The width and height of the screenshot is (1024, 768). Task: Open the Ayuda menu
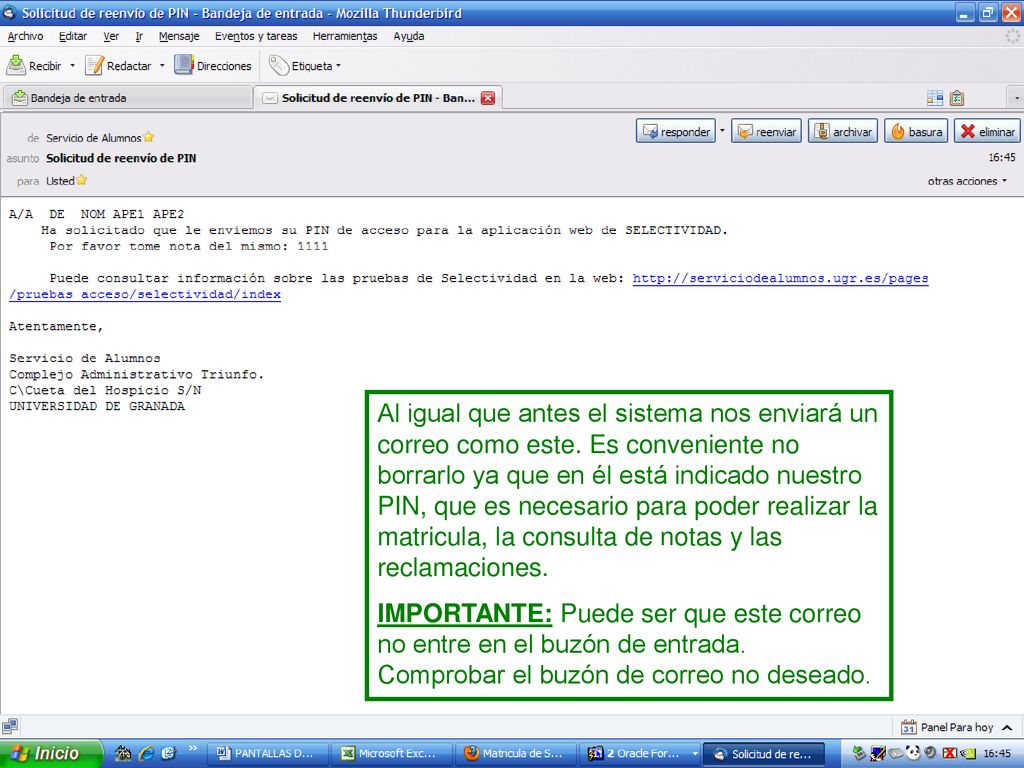pyautogui.click(x=409, y=36)
